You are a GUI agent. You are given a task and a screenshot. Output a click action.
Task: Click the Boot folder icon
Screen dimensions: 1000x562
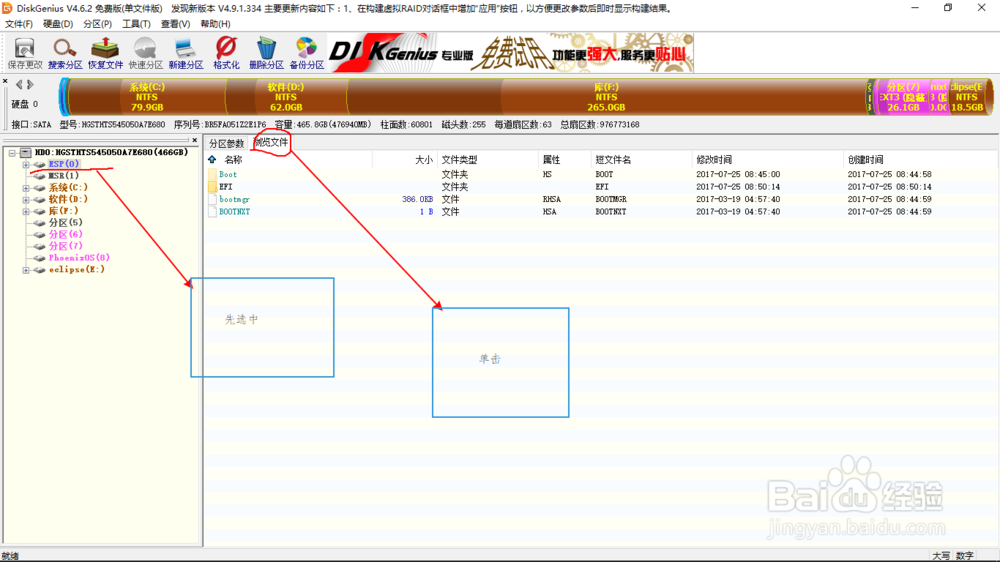tap(212, 174)
